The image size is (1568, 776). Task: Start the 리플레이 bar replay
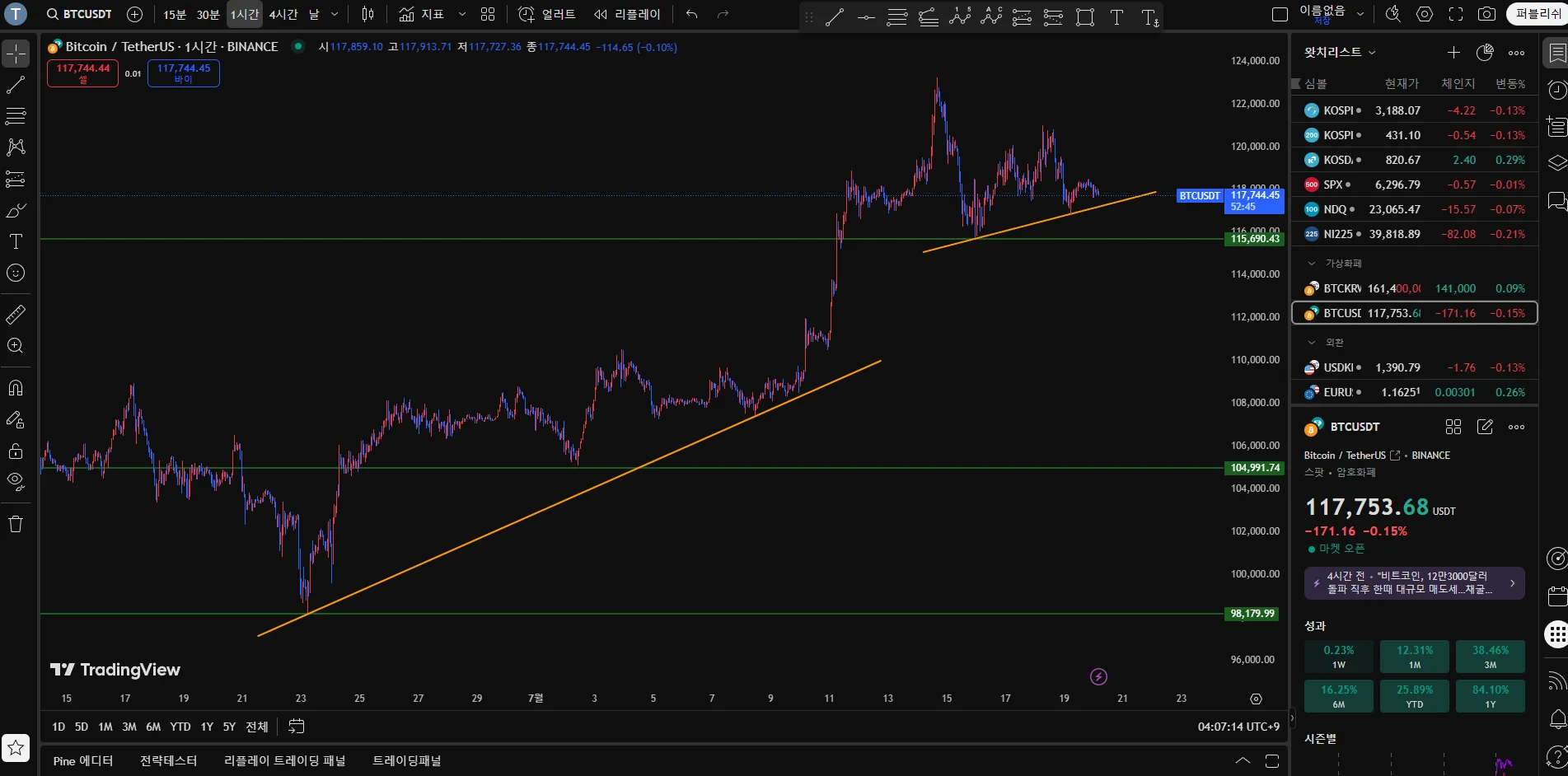point(627,14)
